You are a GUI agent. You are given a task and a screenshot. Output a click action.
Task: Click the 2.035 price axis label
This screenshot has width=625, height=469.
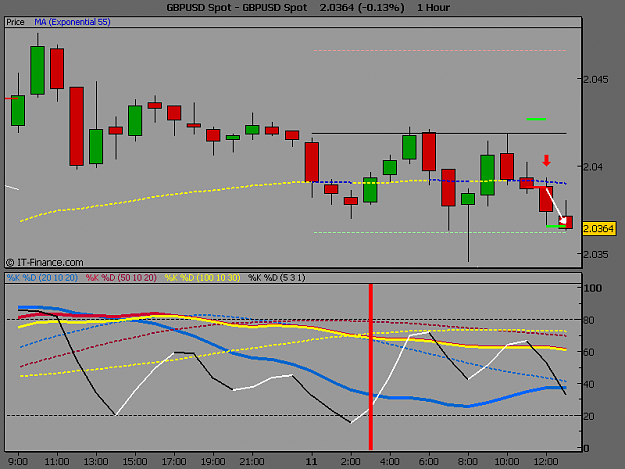point(596,254)
